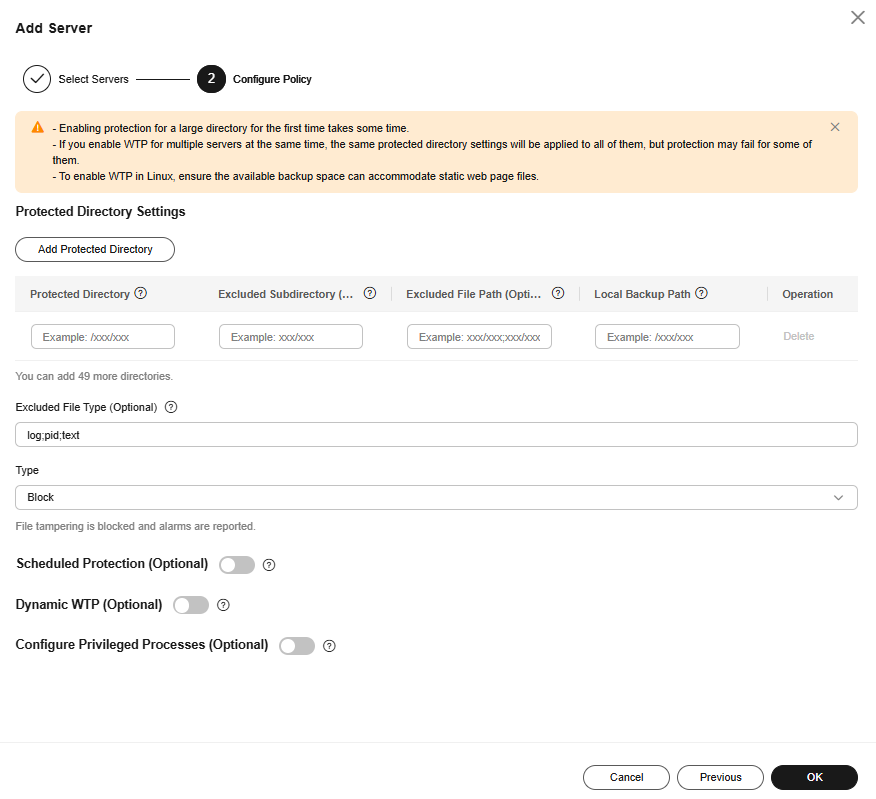Click the Configure Privileged Processes (Optional) label
The height and width of the screenshot is (799, 876).
pyautogui.click(x=142, y=645)
